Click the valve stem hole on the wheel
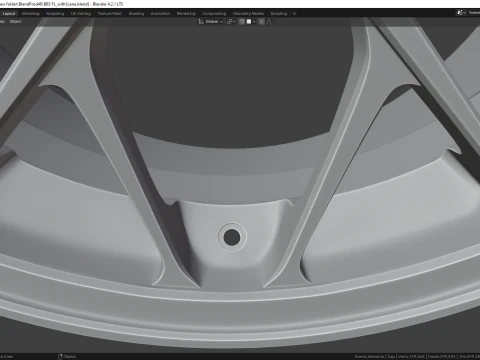Image resolution: width=480 pixels, height=360 pixels. [x=232, y=237]
